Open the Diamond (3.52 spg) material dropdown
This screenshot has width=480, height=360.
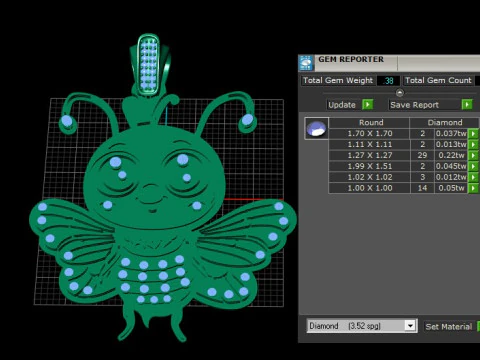410,326
